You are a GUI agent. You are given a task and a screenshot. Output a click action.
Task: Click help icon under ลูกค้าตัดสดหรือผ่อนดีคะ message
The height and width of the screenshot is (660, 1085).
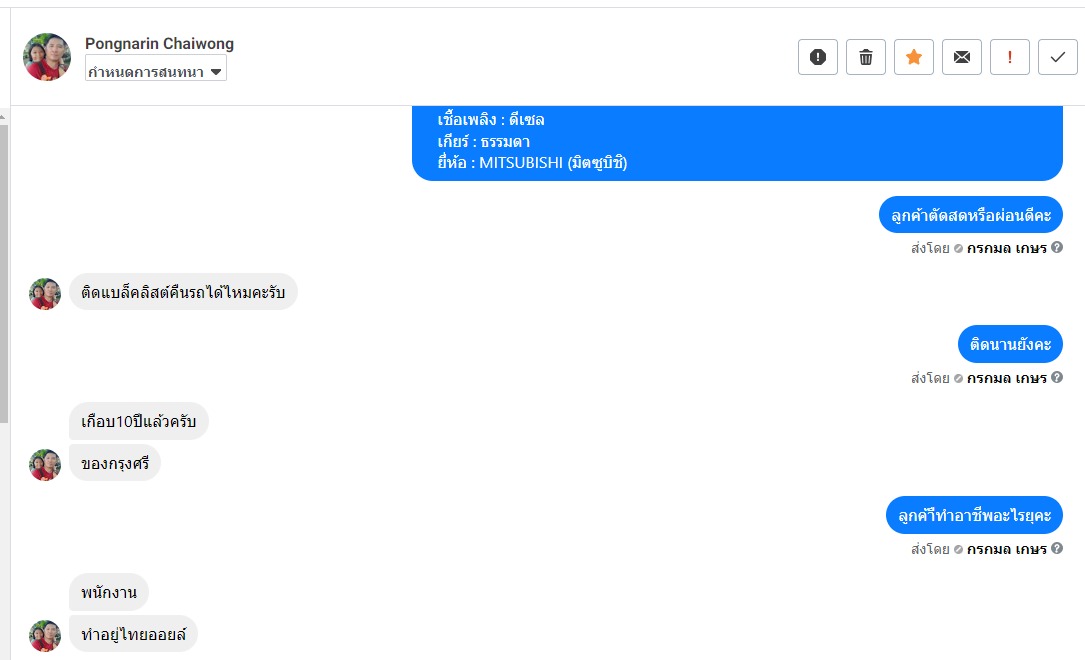click(x=1057, y=247)
